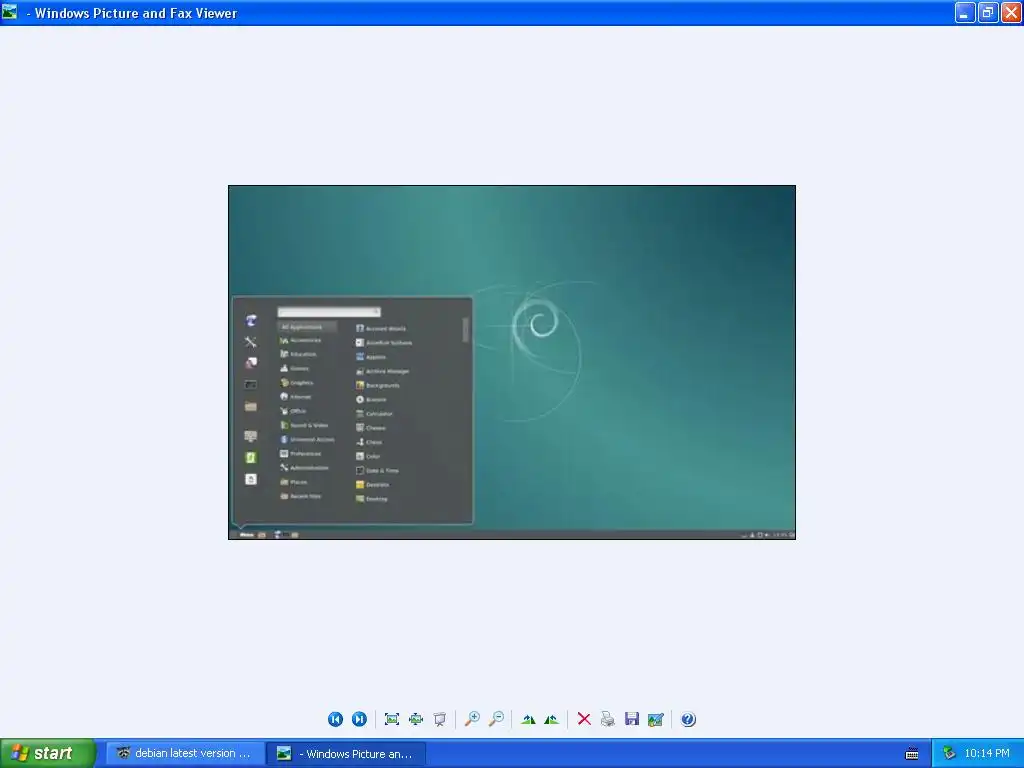
Task: Open the picture for editing
Action: click(656, 719)
